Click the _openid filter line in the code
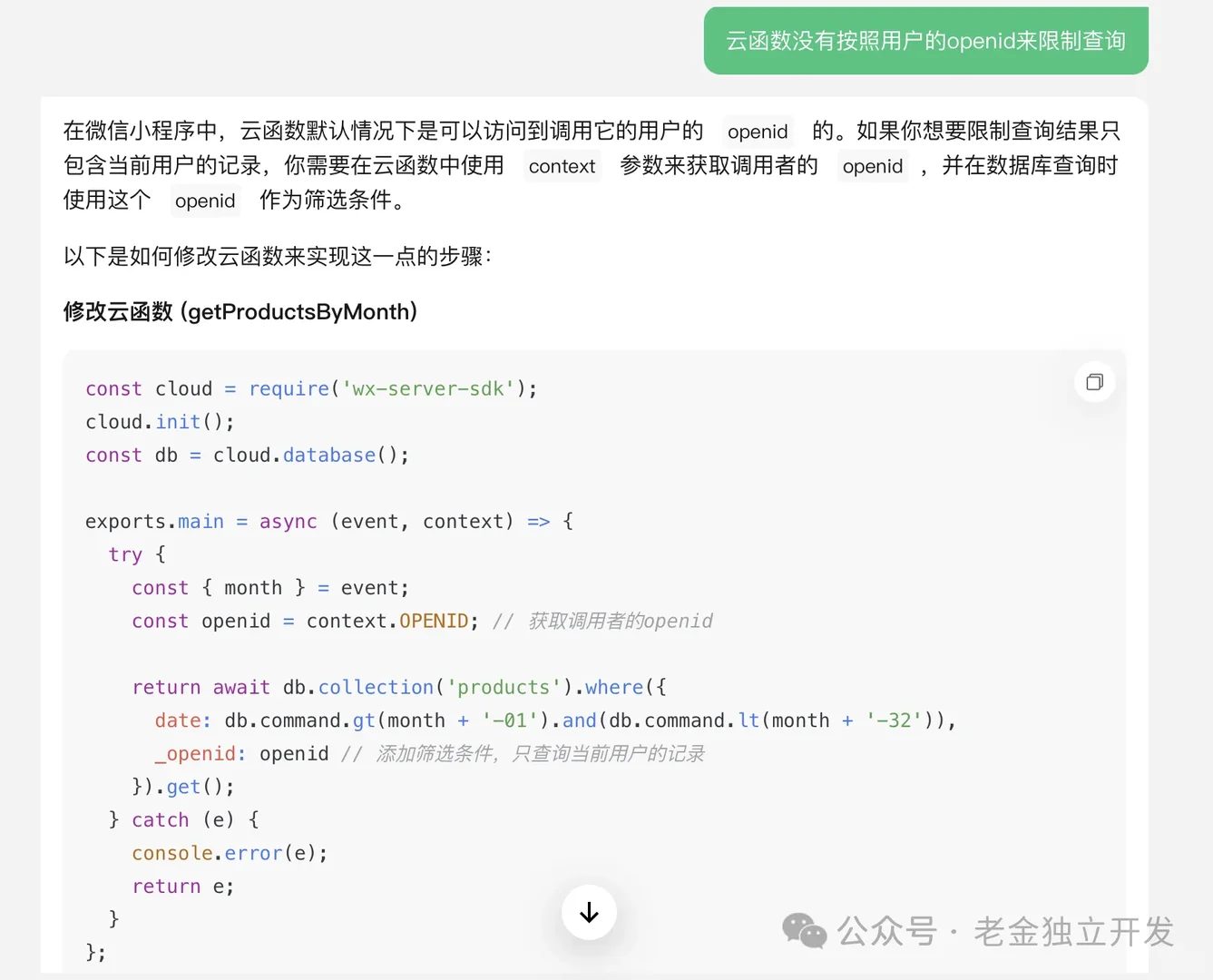The width and height of the screenshot is (1213, 980). [x=241, y=753]
